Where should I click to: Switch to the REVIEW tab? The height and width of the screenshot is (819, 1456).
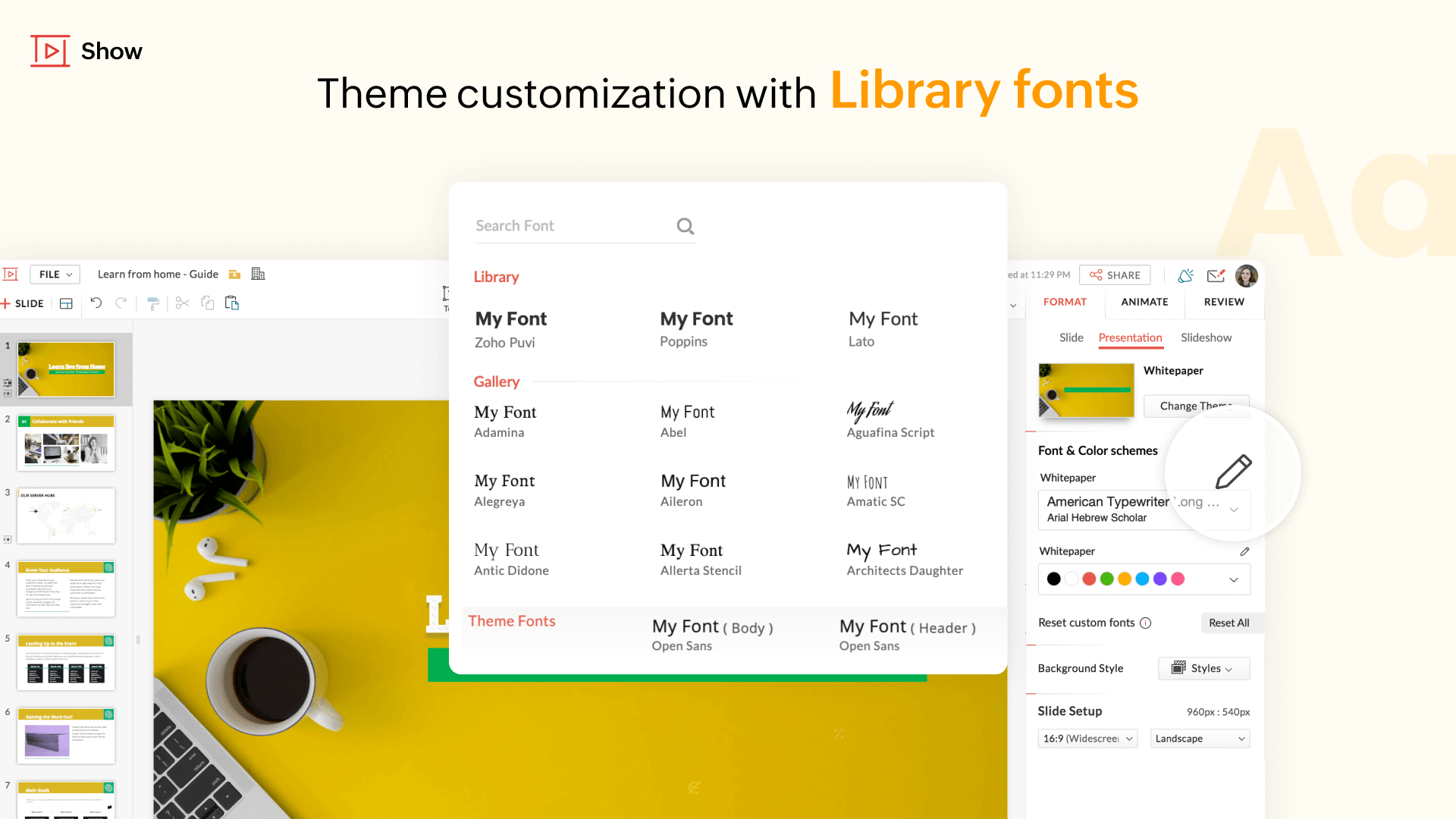pyautogui.click(x=1224, y=302)
